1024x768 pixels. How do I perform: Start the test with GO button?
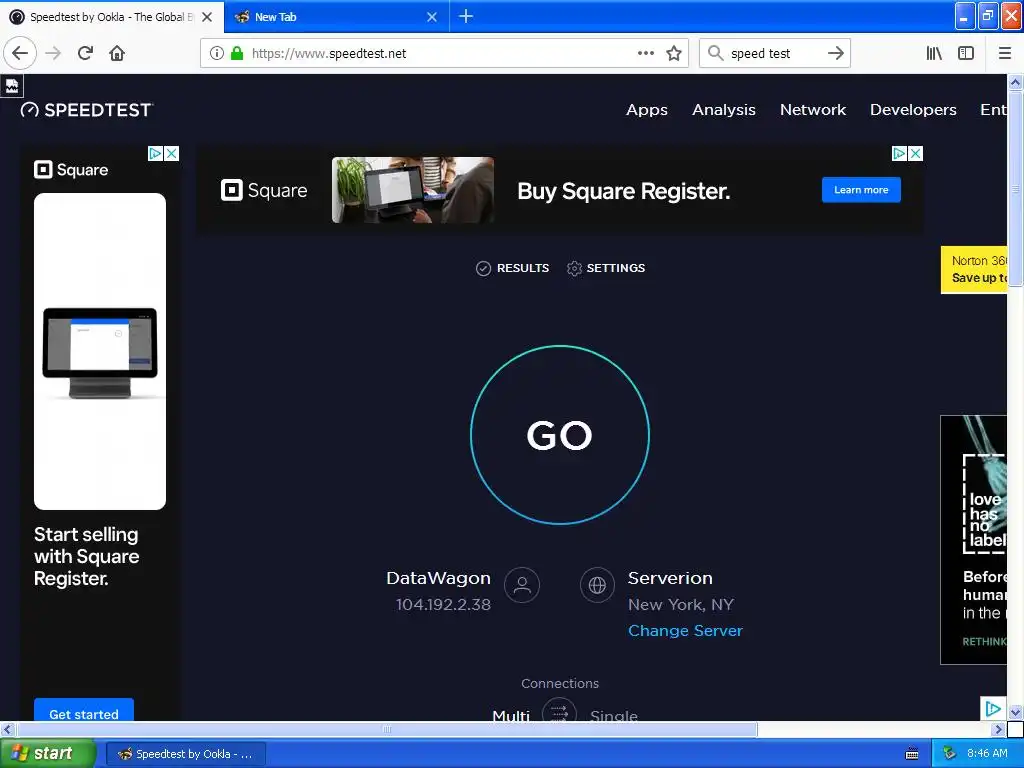click(x=560, y=435)
